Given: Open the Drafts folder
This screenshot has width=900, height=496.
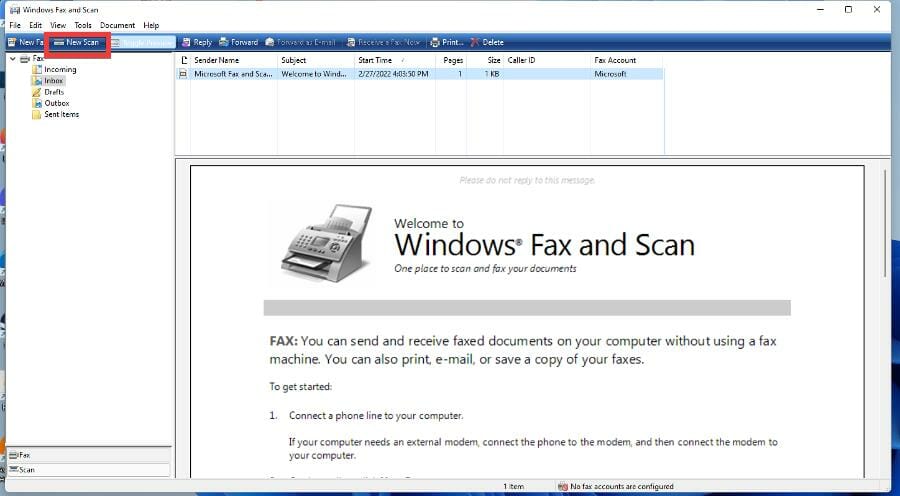Looking at the screenshot, I should (x=54, y=92).
